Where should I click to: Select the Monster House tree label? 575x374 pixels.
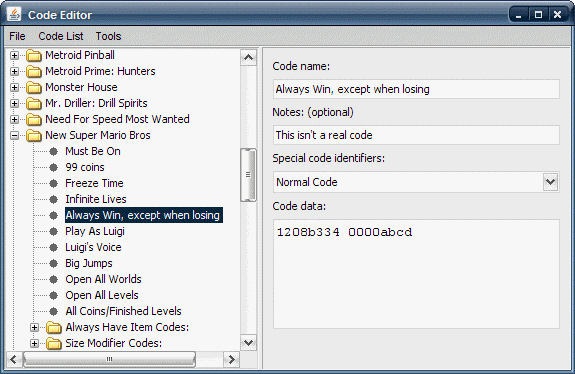click(x=81, y=87)
